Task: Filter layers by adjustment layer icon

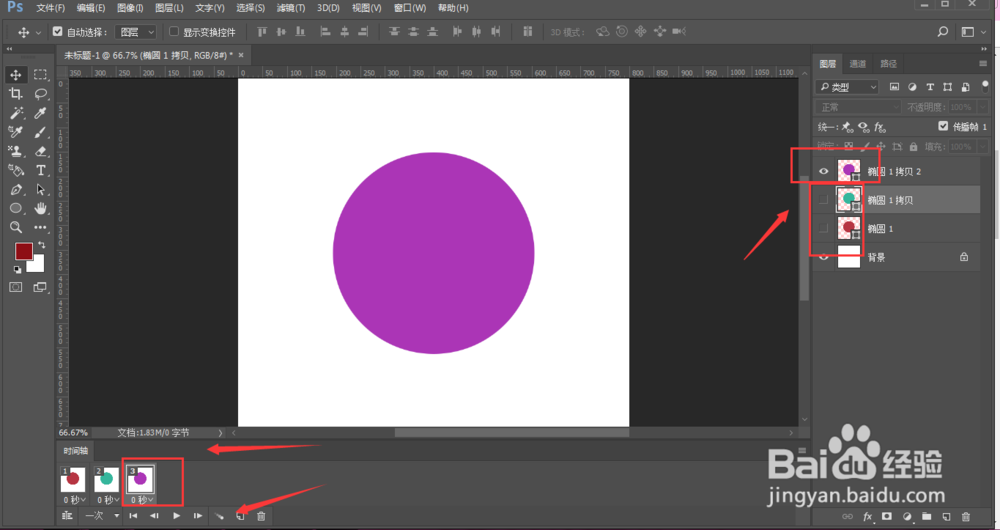Action: tap(912, 87)
